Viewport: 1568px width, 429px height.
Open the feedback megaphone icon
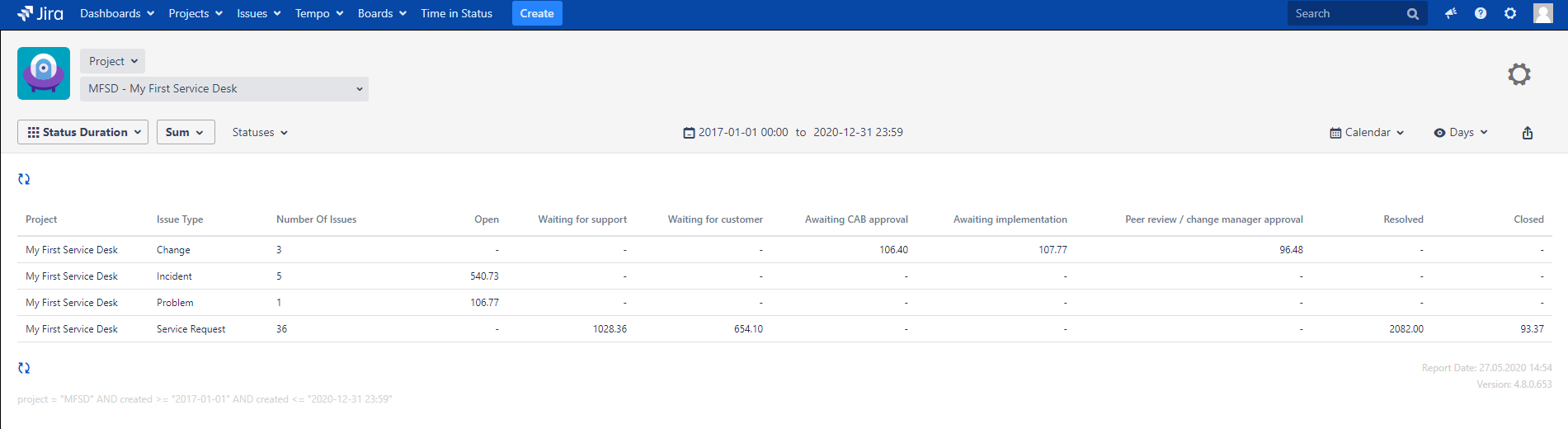1450,13
